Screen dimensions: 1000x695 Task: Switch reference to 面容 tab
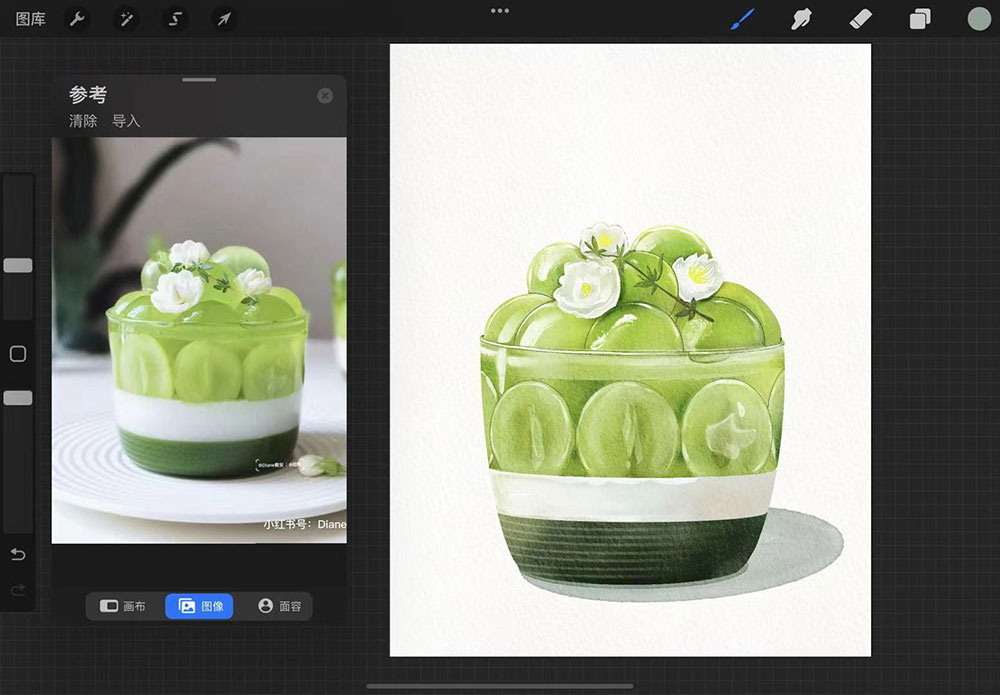click(279, 606)
